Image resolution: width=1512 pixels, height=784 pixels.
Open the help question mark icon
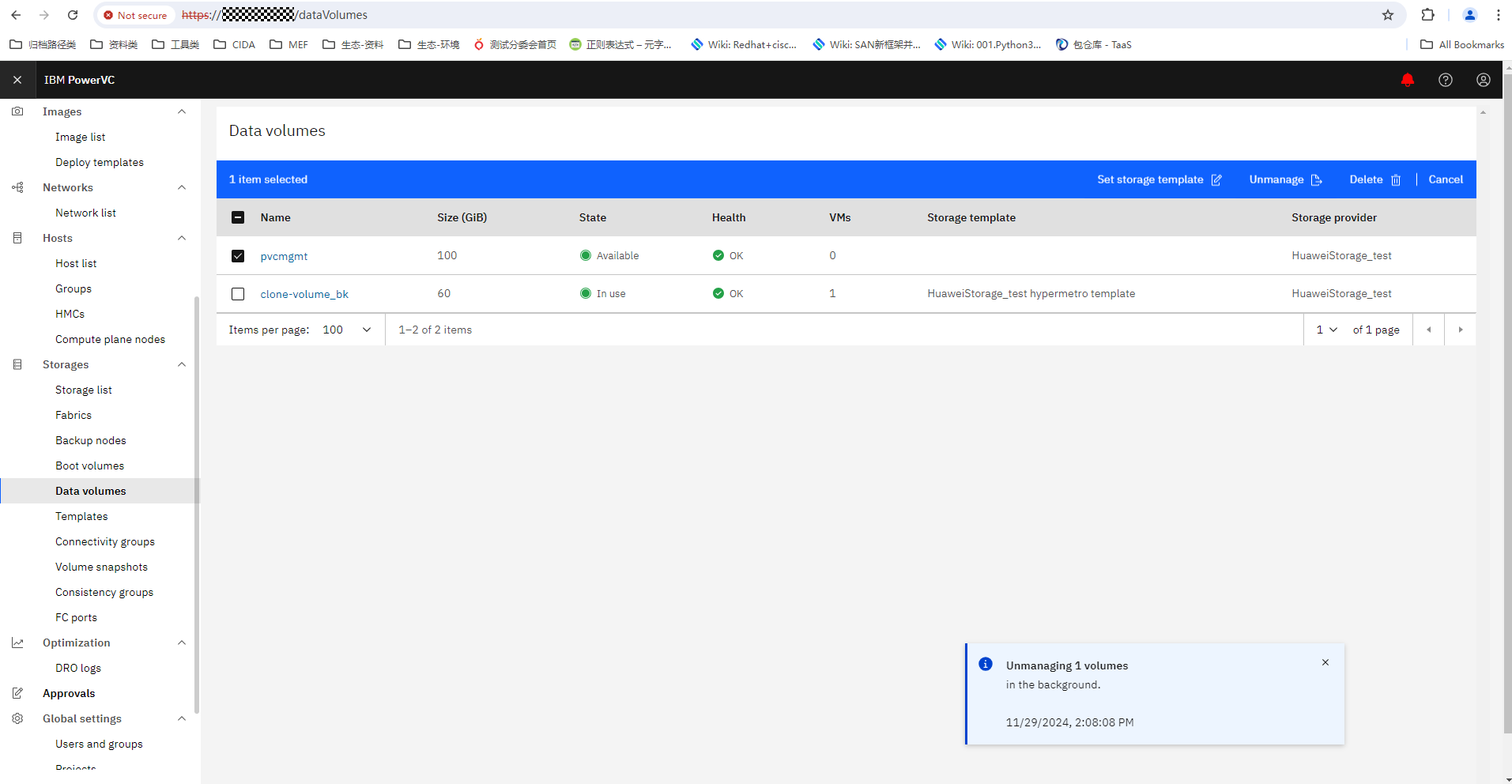1446,80
